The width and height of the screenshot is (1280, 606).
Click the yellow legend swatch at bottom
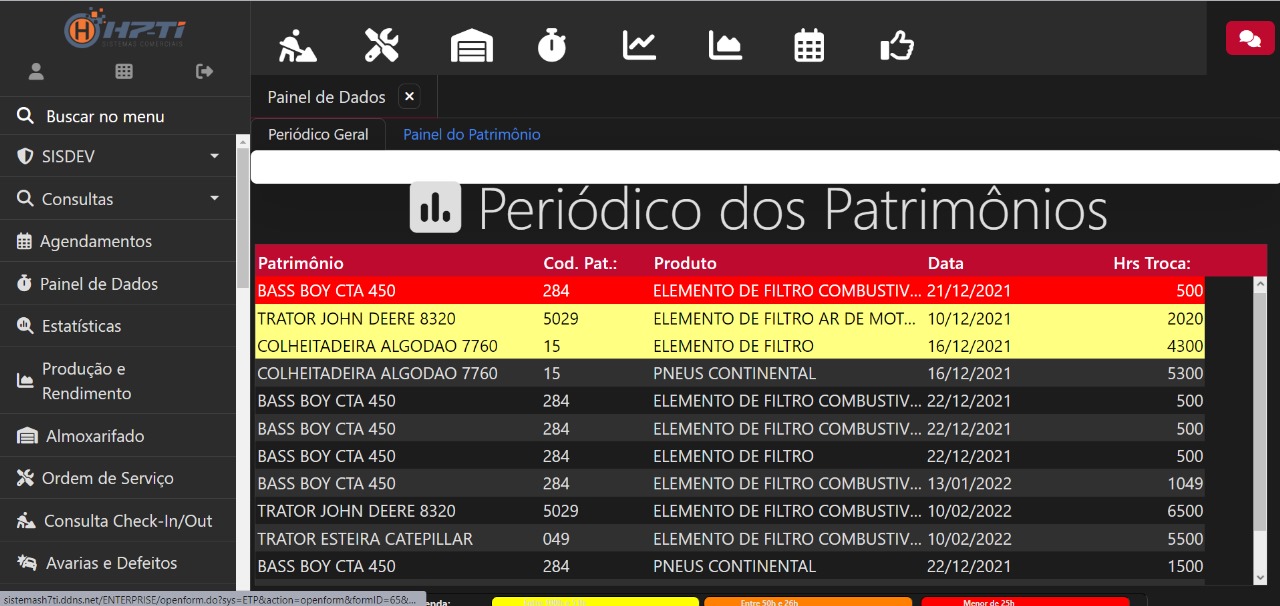click(595, 602)
